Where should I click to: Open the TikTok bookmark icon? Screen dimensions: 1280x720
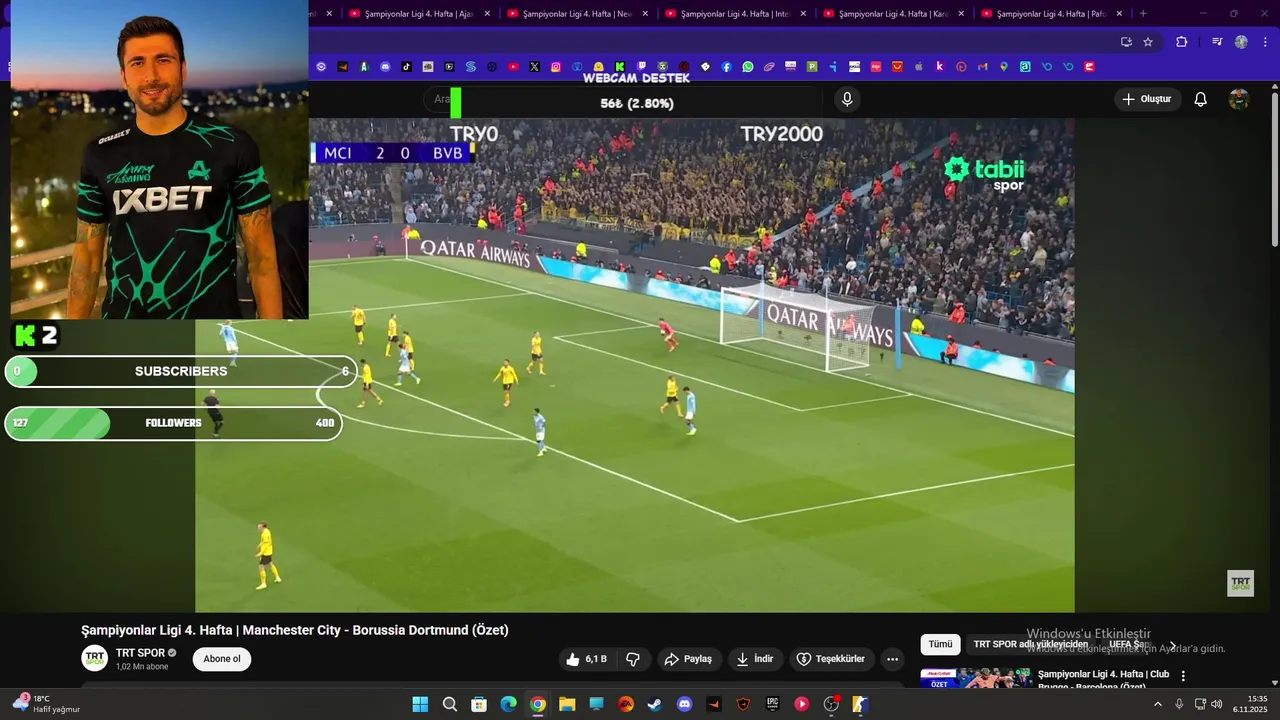pos(407,67)
